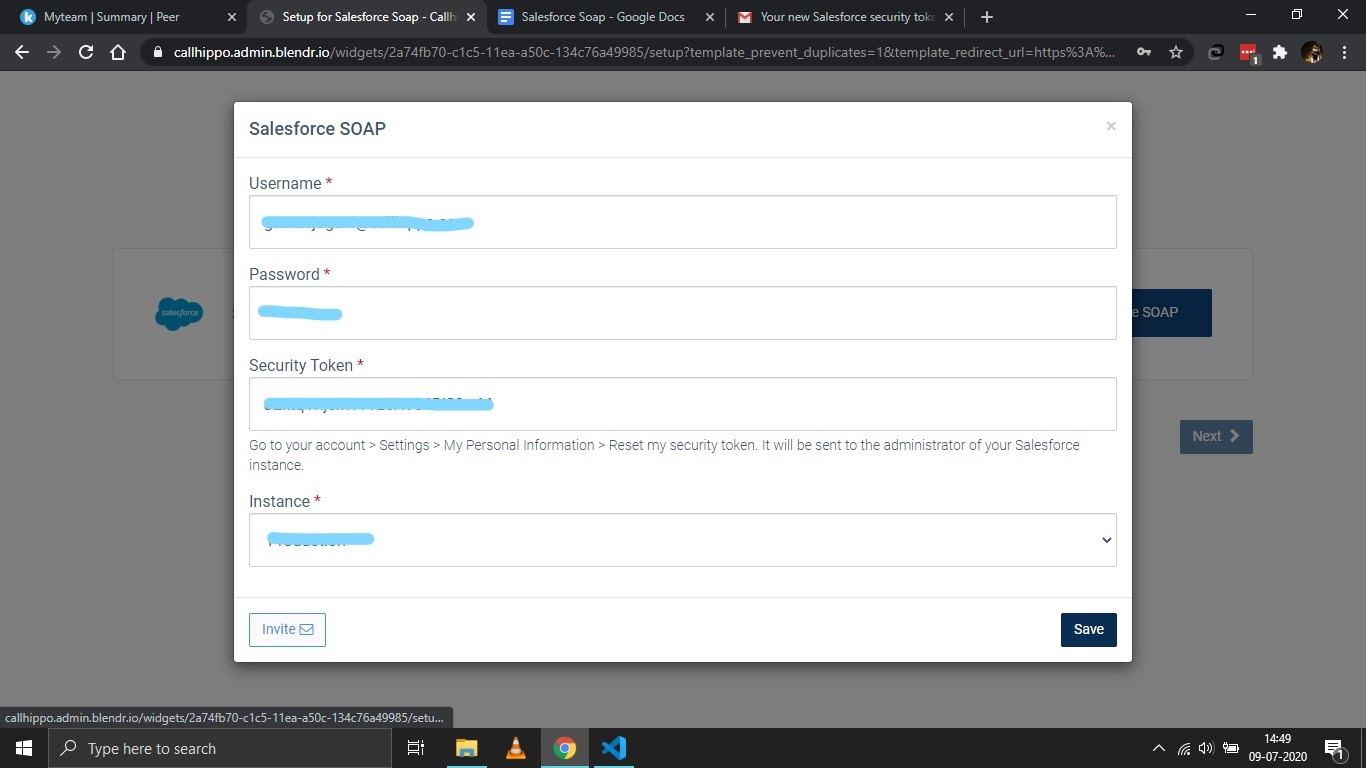1366x768 pixels.
Task: Open the Chrome profile avatar
Action: coord(1312,52)
